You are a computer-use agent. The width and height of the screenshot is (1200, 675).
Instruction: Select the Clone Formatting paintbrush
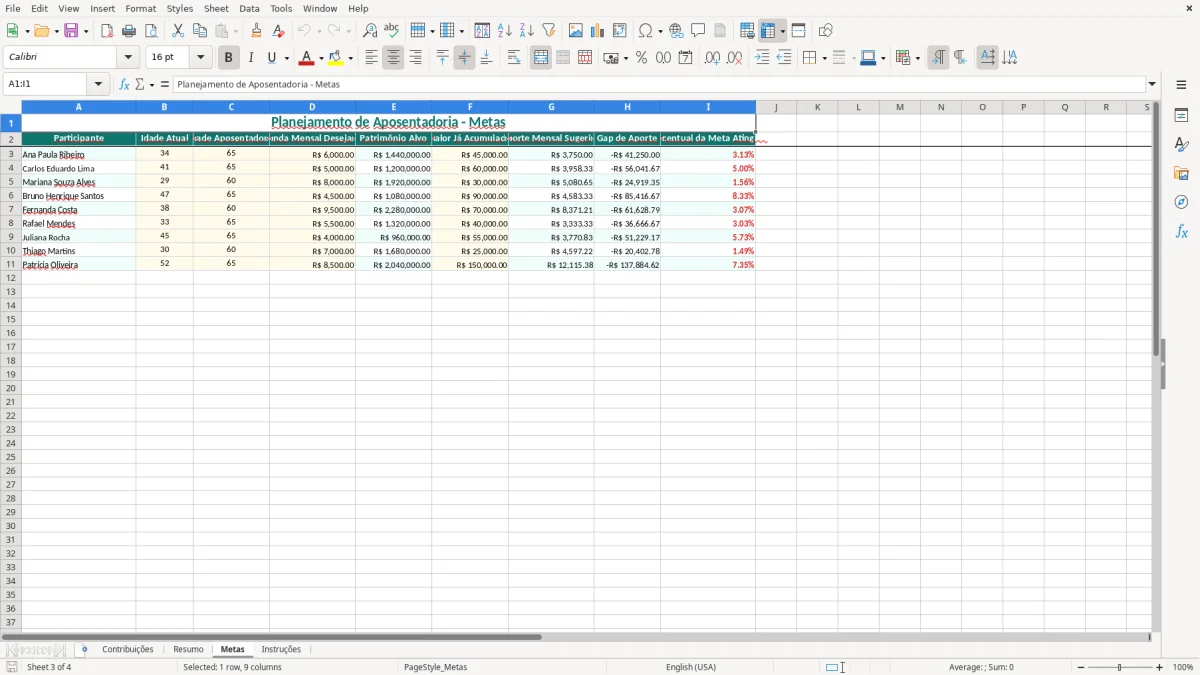click(256, 31)
